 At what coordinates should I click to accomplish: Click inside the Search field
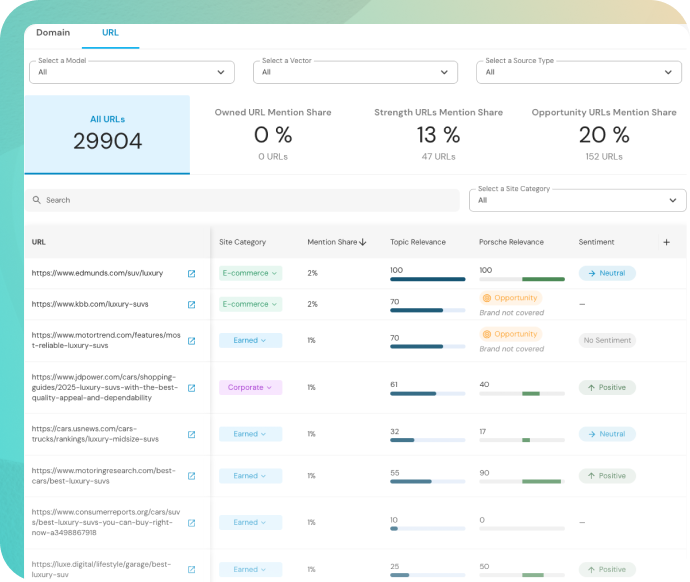[242, 200]
